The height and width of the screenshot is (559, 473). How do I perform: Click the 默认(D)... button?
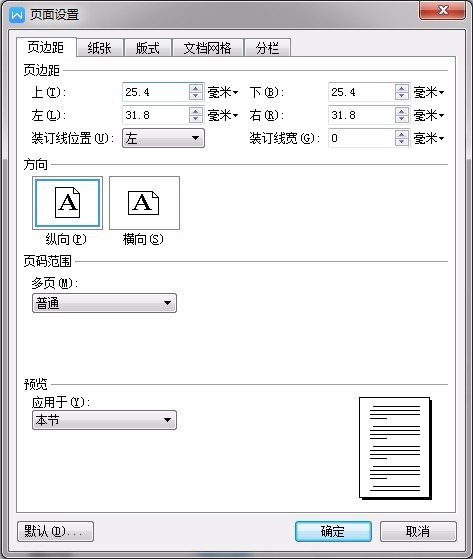click(x=56, y=532)
